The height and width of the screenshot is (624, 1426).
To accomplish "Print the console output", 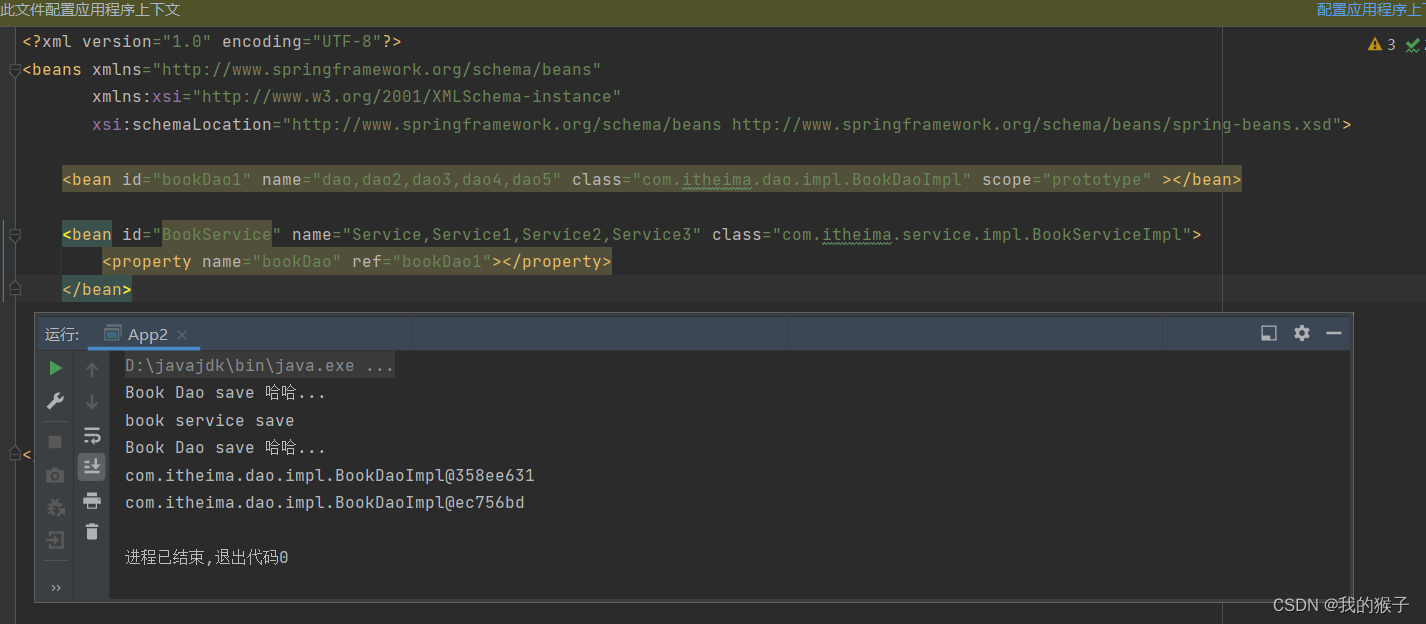I will pyautogui.click(x=91, y=500).
